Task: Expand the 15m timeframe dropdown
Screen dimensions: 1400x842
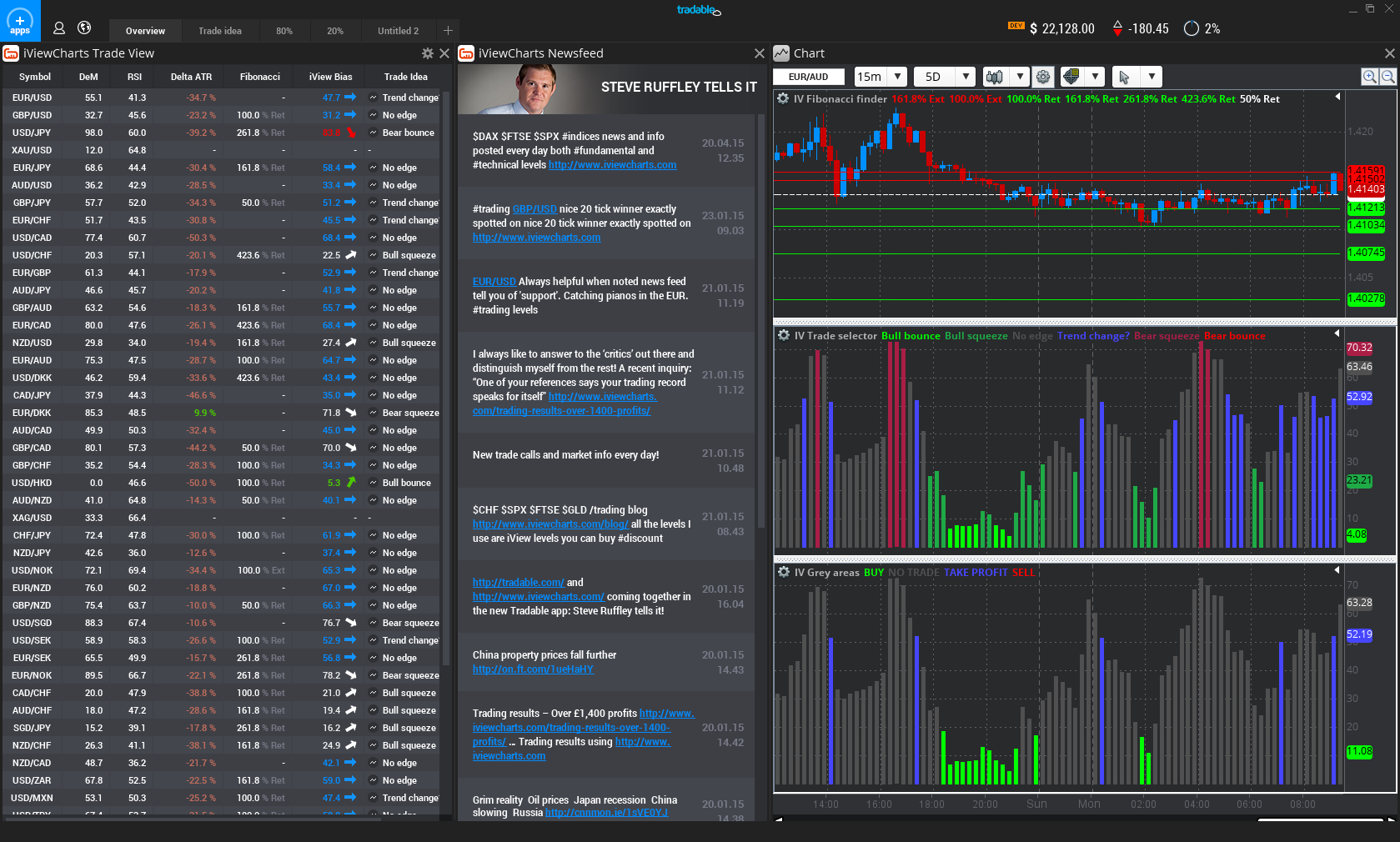Action: tap(897, 77)
